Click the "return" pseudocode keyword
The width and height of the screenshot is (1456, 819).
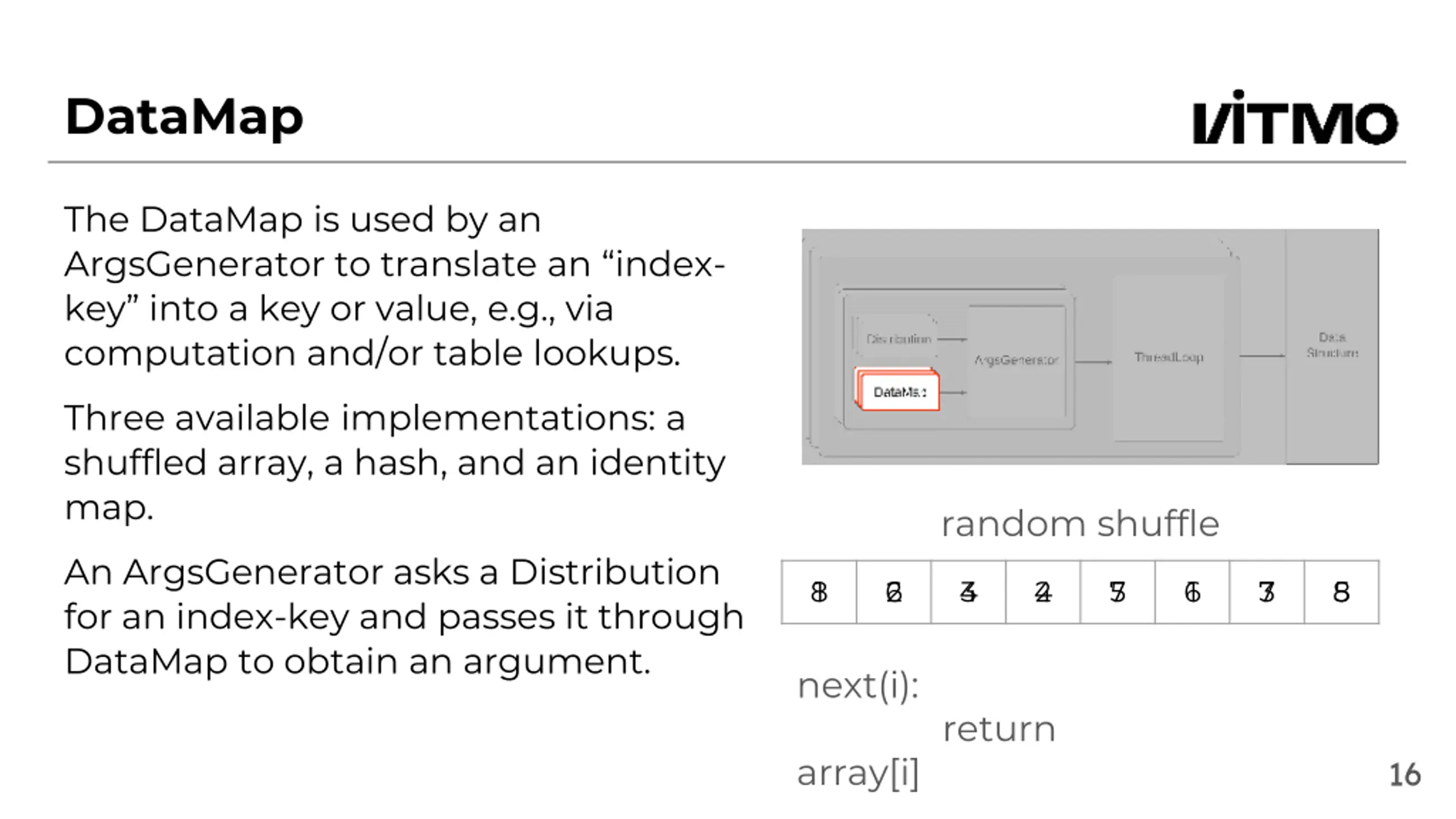click(999, 729)
